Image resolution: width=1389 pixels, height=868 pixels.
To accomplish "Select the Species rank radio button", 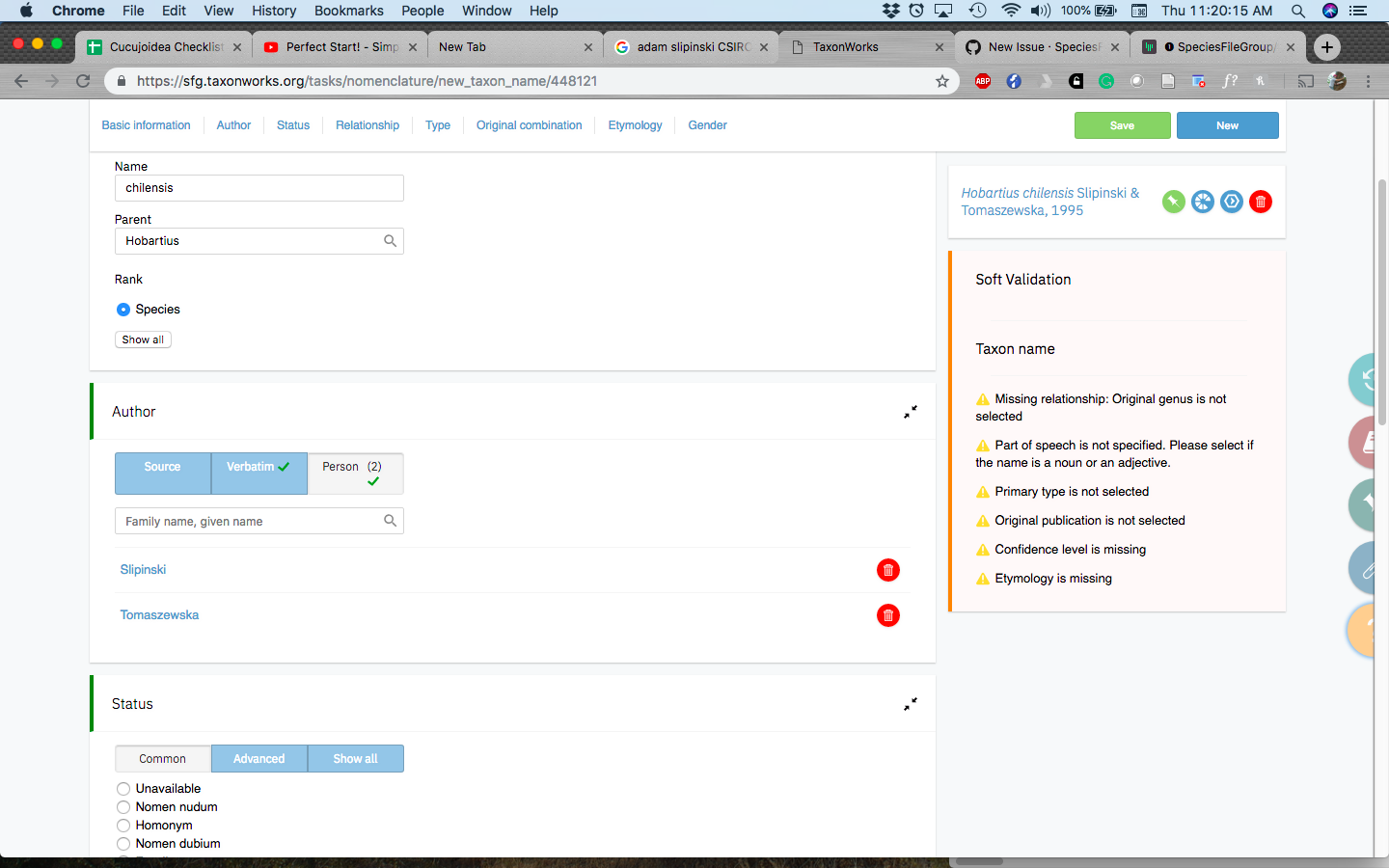I will click(123, 310).
